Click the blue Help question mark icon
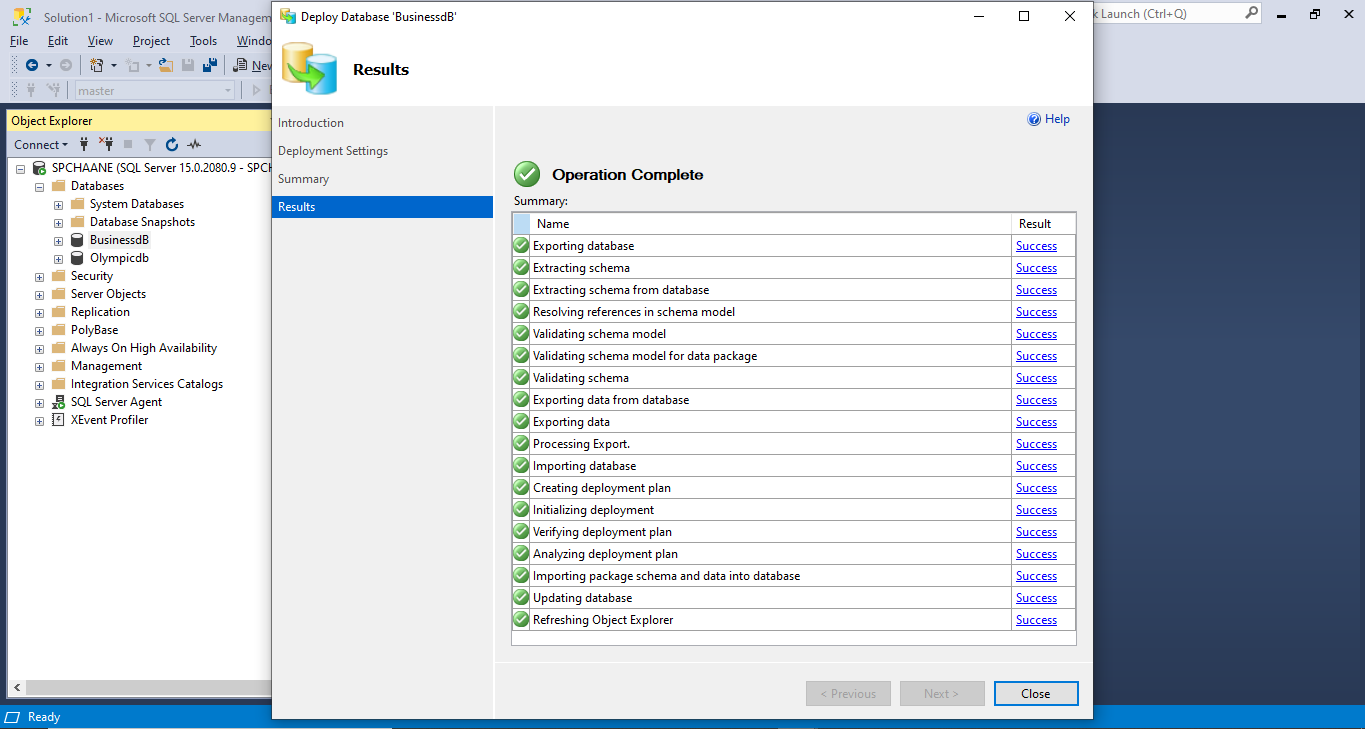Screen dimensions: 1365x729 click(1035, 119)
